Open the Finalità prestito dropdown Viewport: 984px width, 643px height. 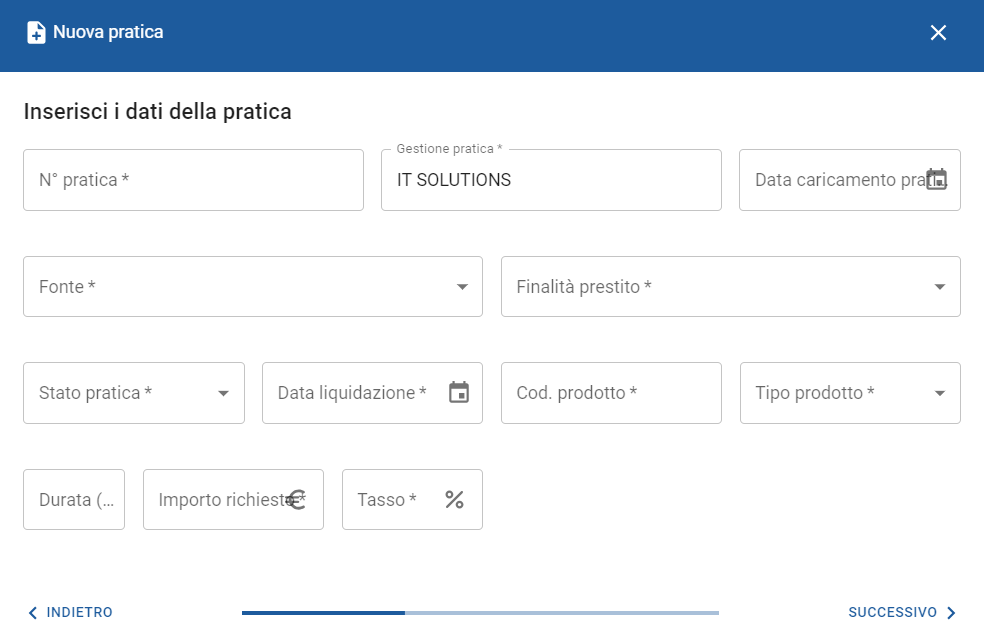coord(939,287)
